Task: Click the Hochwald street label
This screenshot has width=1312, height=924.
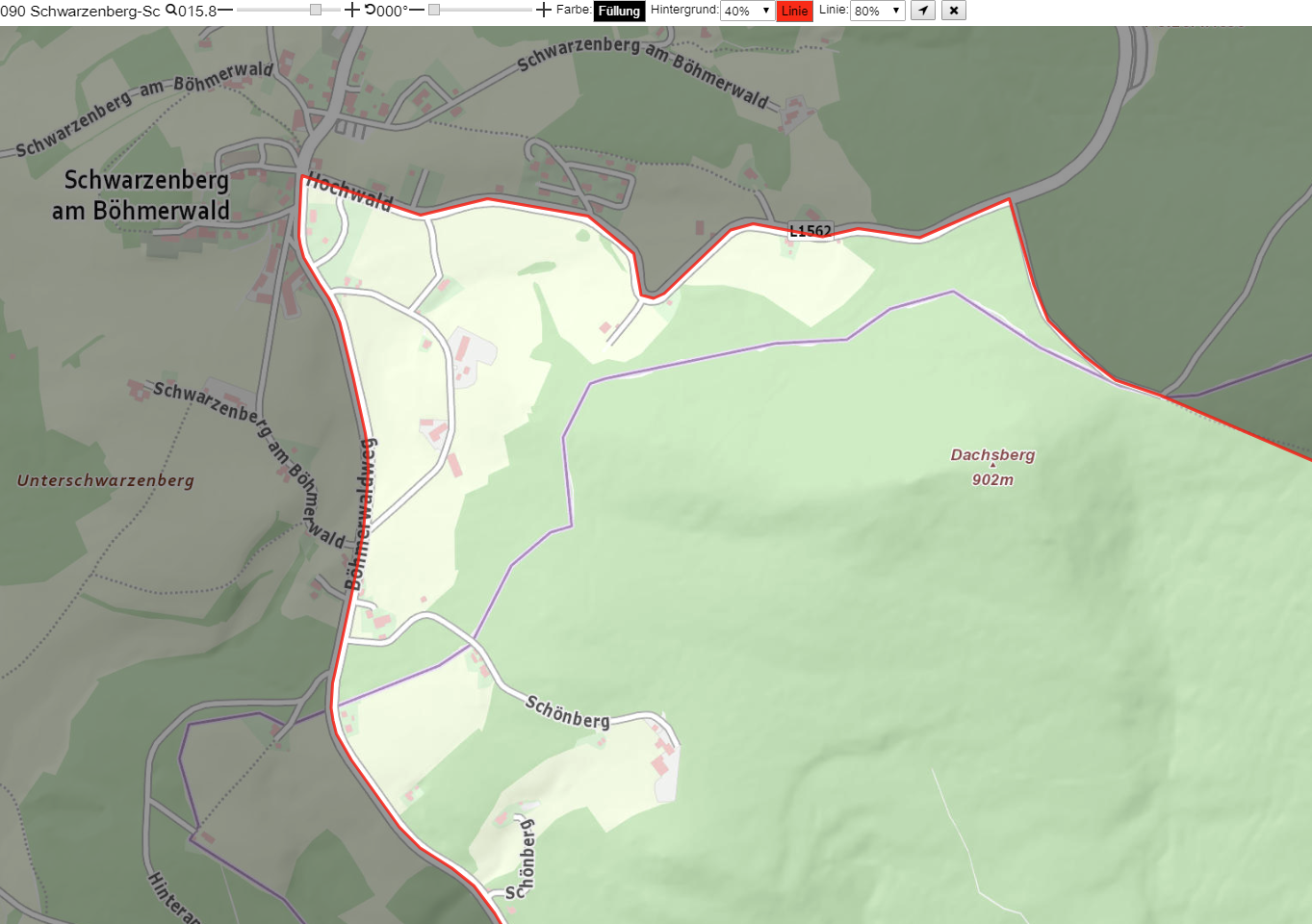Action: click(350, 192)
